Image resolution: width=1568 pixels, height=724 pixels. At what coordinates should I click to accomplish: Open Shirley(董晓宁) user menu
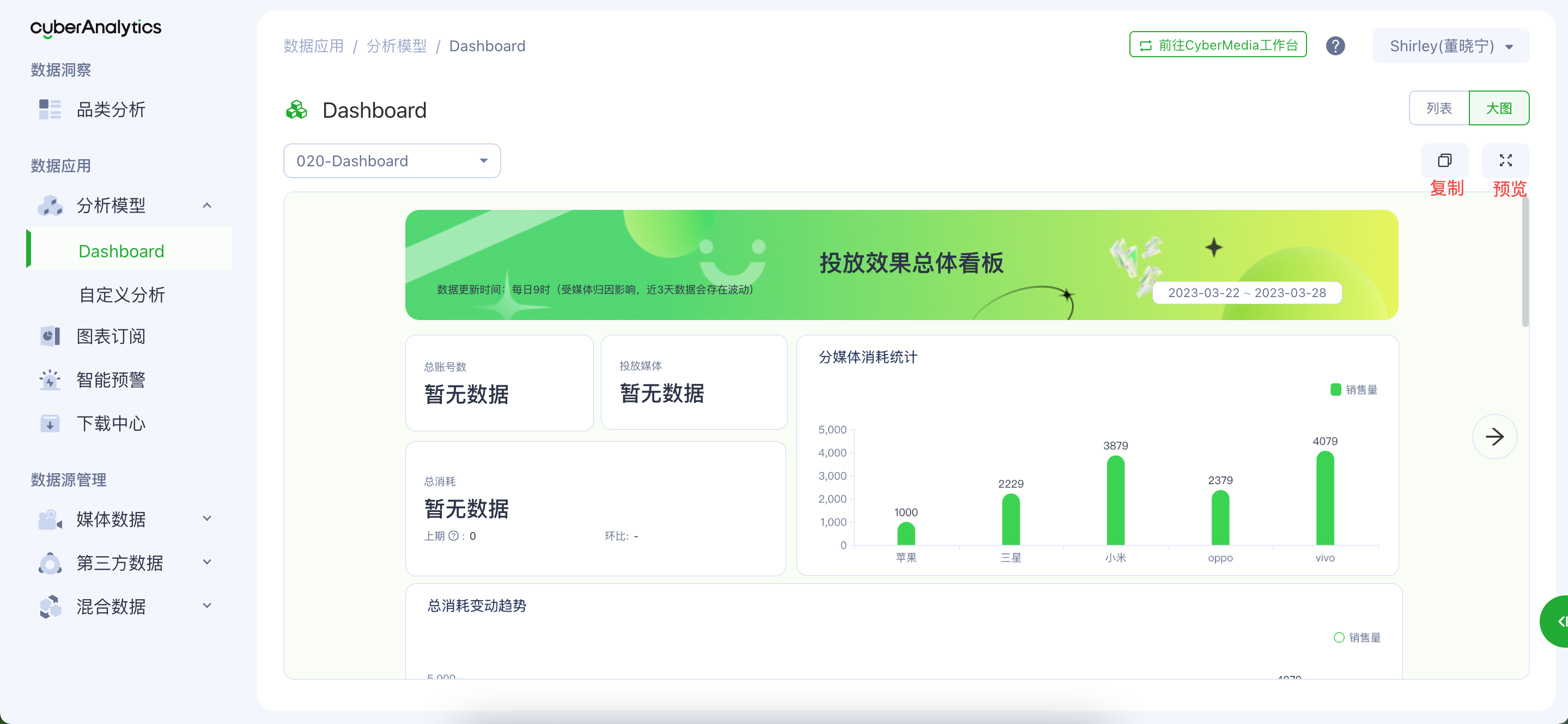(x=1450, y=46)
